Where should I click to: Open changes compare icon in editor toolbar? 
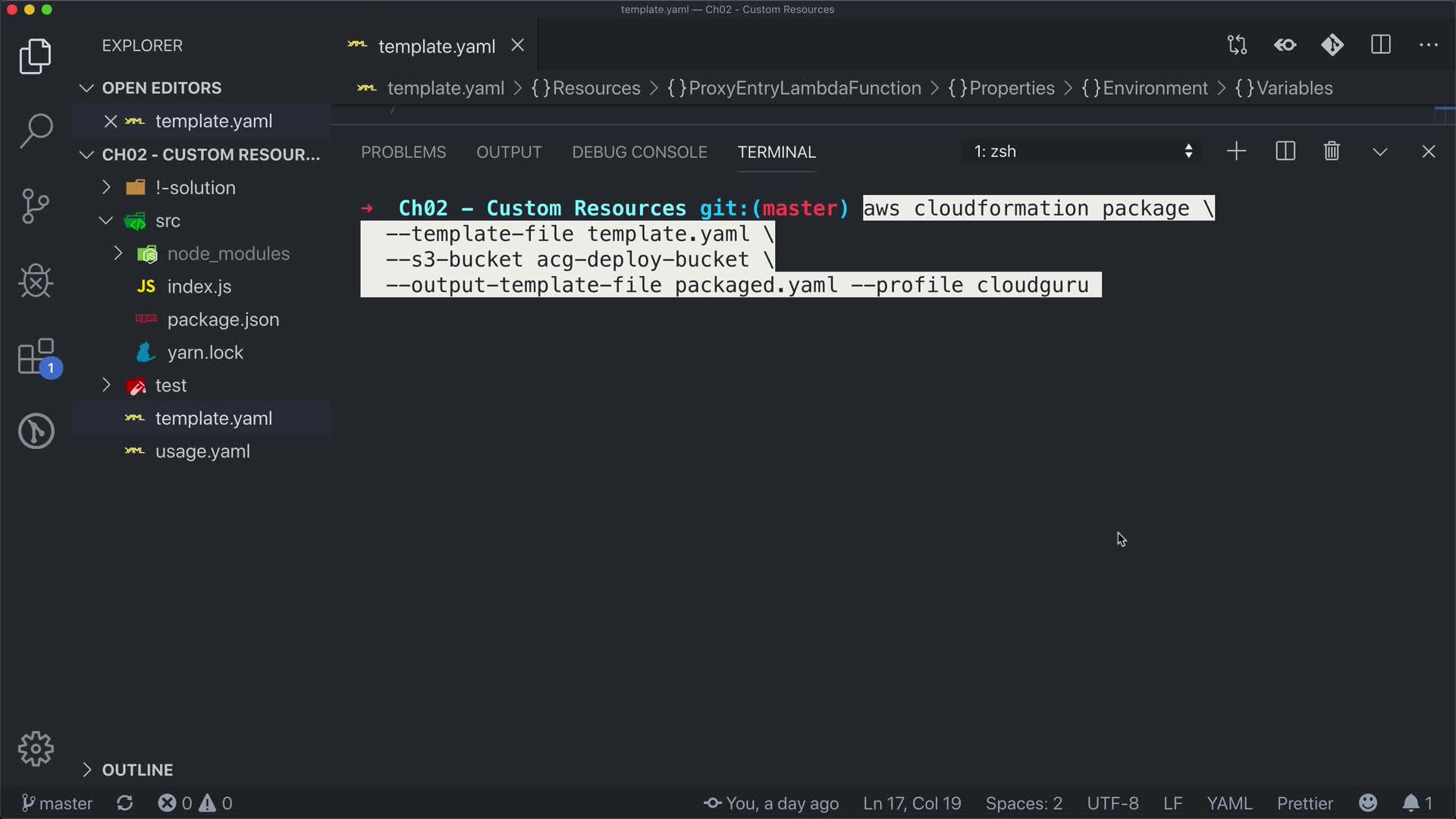click(1237, 45)
